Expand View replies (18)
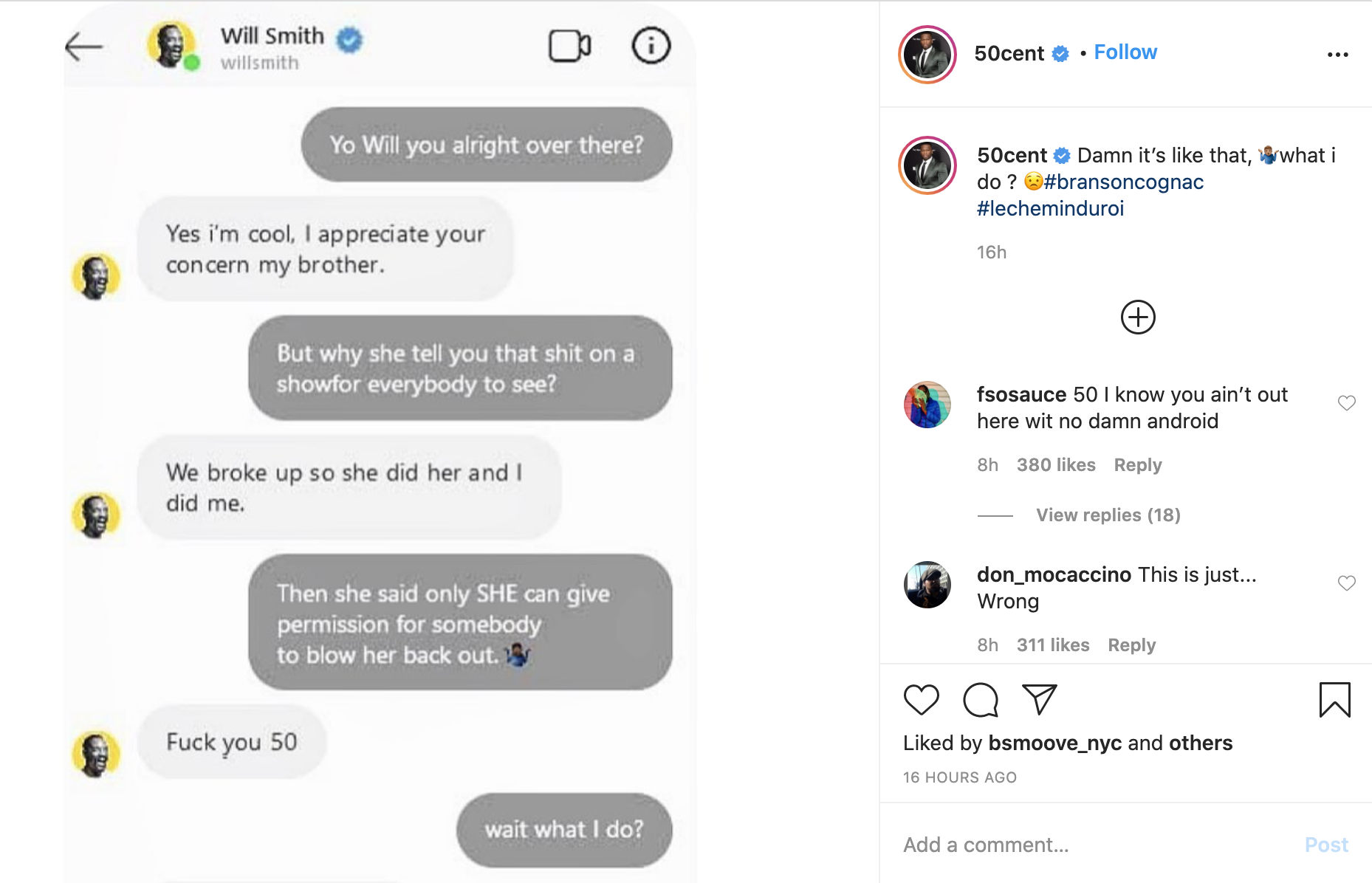Viewport: 1372px width, 883px height. 1108,515
